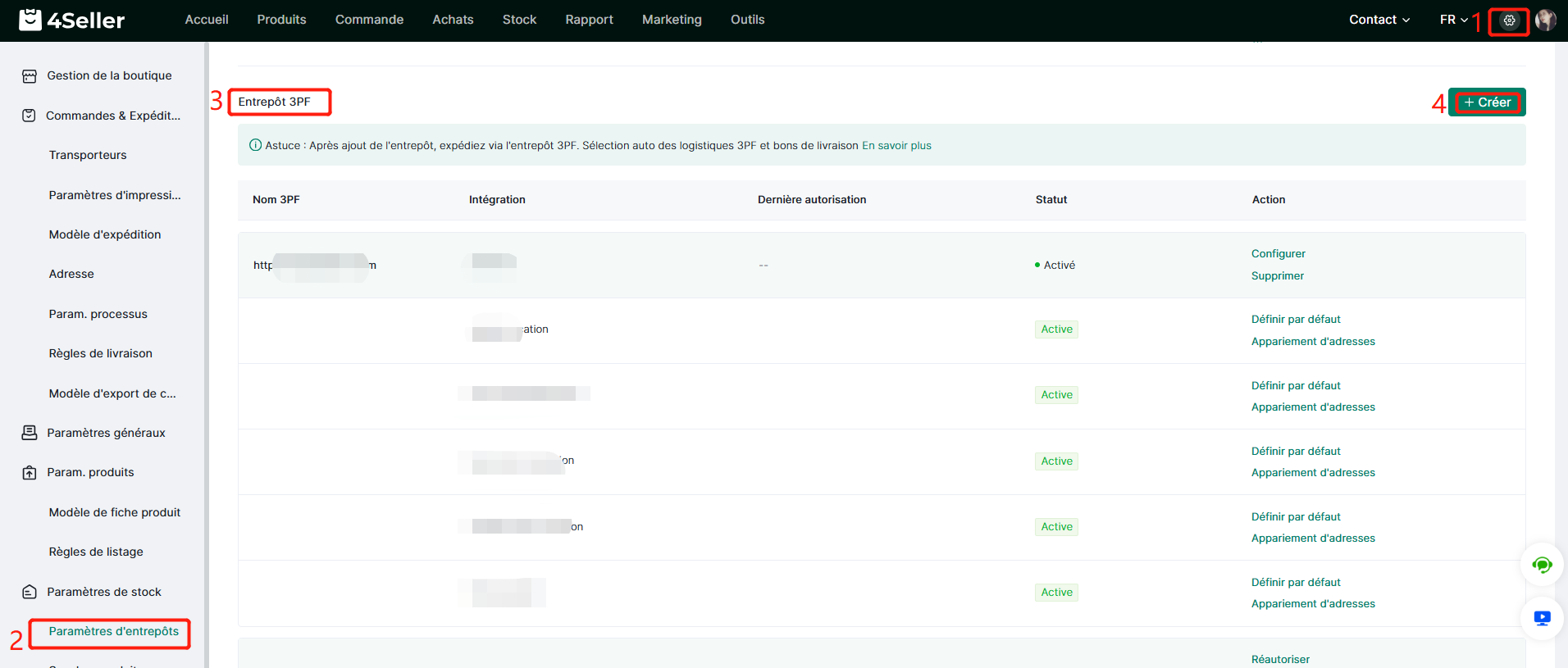Click the Statut column header
The image size is (1568, 668).
tap(1051, 199)
